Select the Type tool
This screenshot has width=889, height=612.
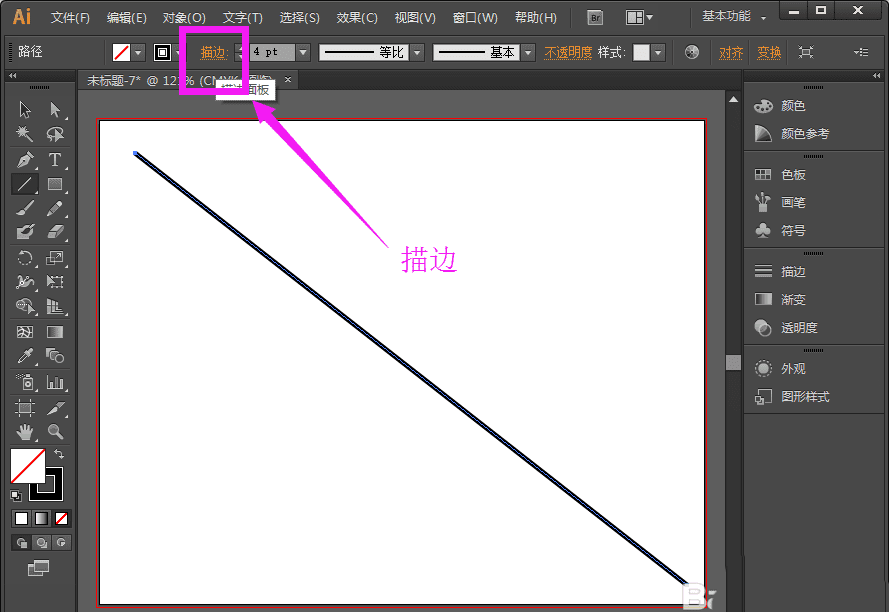tap(55, 159)
